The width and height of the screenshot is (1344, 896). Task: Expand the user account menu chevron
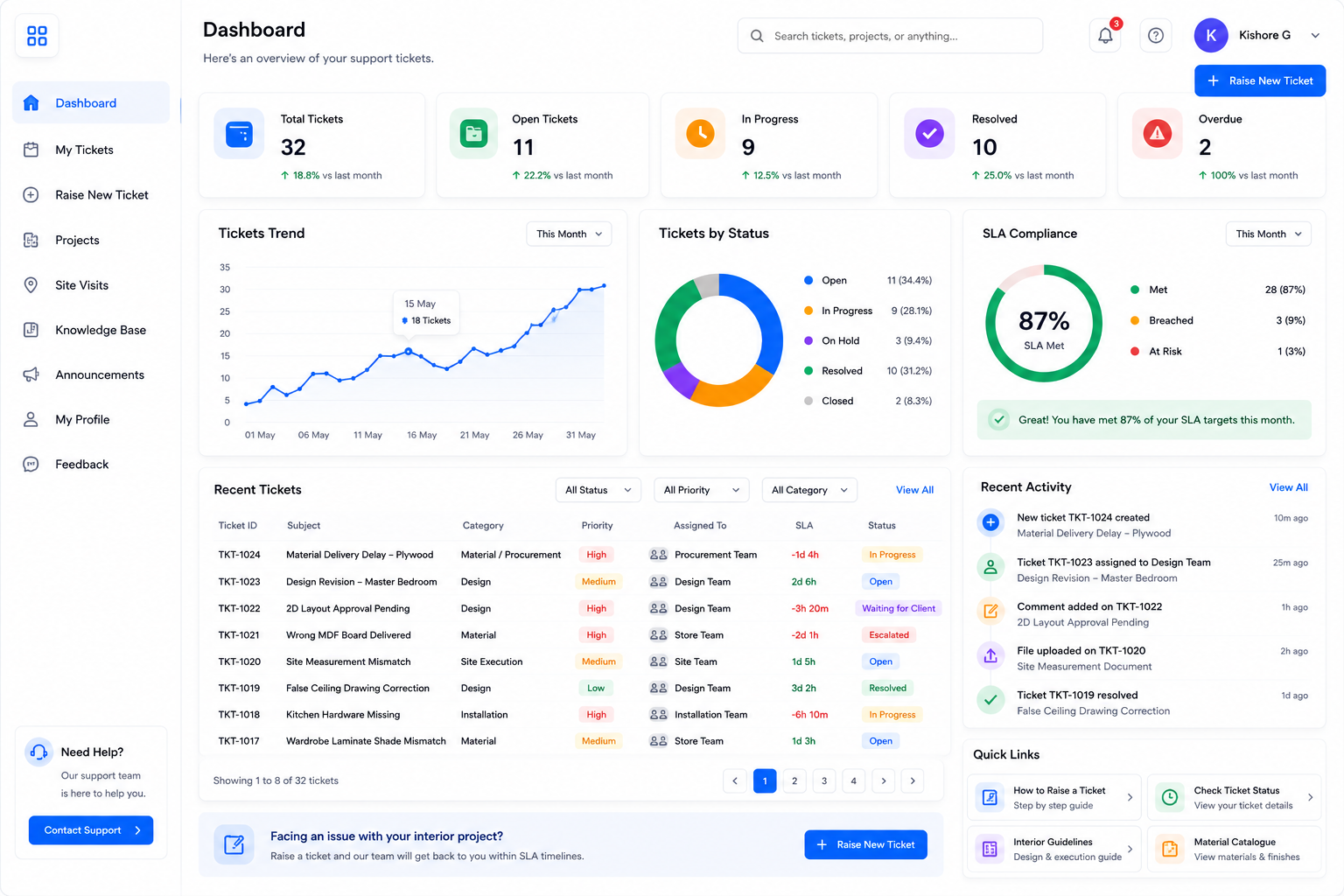pyautogui.click(x=1315, y=36)
